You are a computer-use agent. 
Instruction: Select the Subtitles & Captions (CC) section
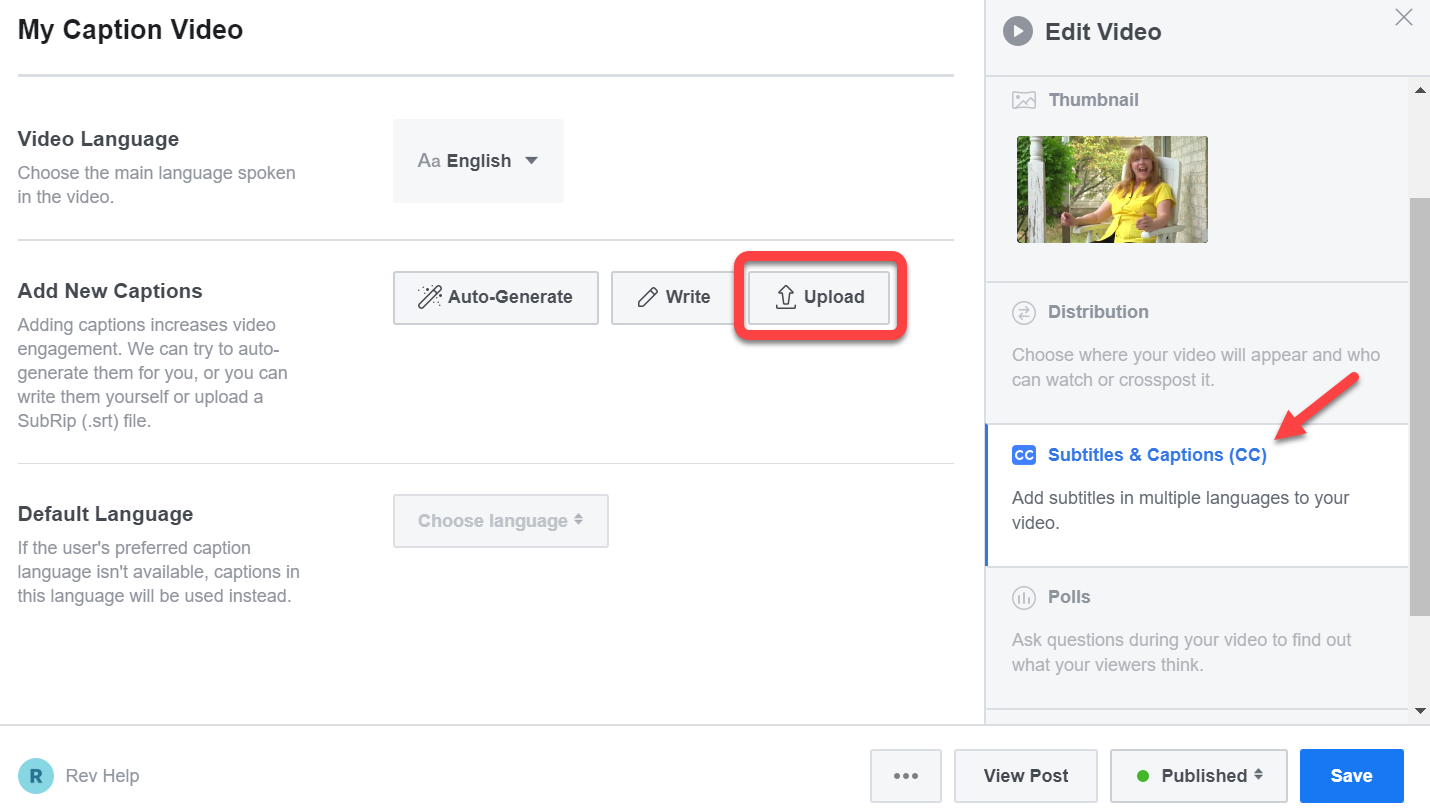click(1197, 496)
